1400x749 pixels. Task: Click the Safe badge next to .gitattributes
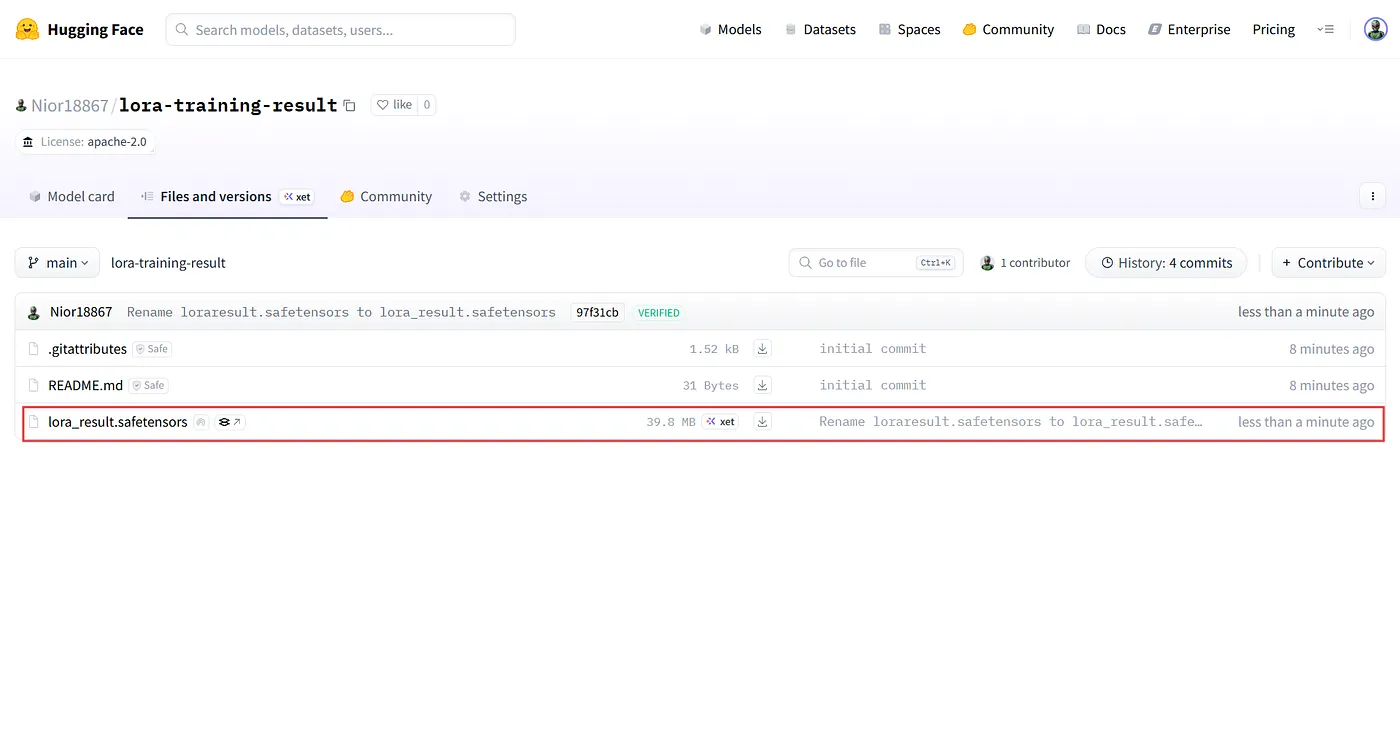click(x=152, y=349)
